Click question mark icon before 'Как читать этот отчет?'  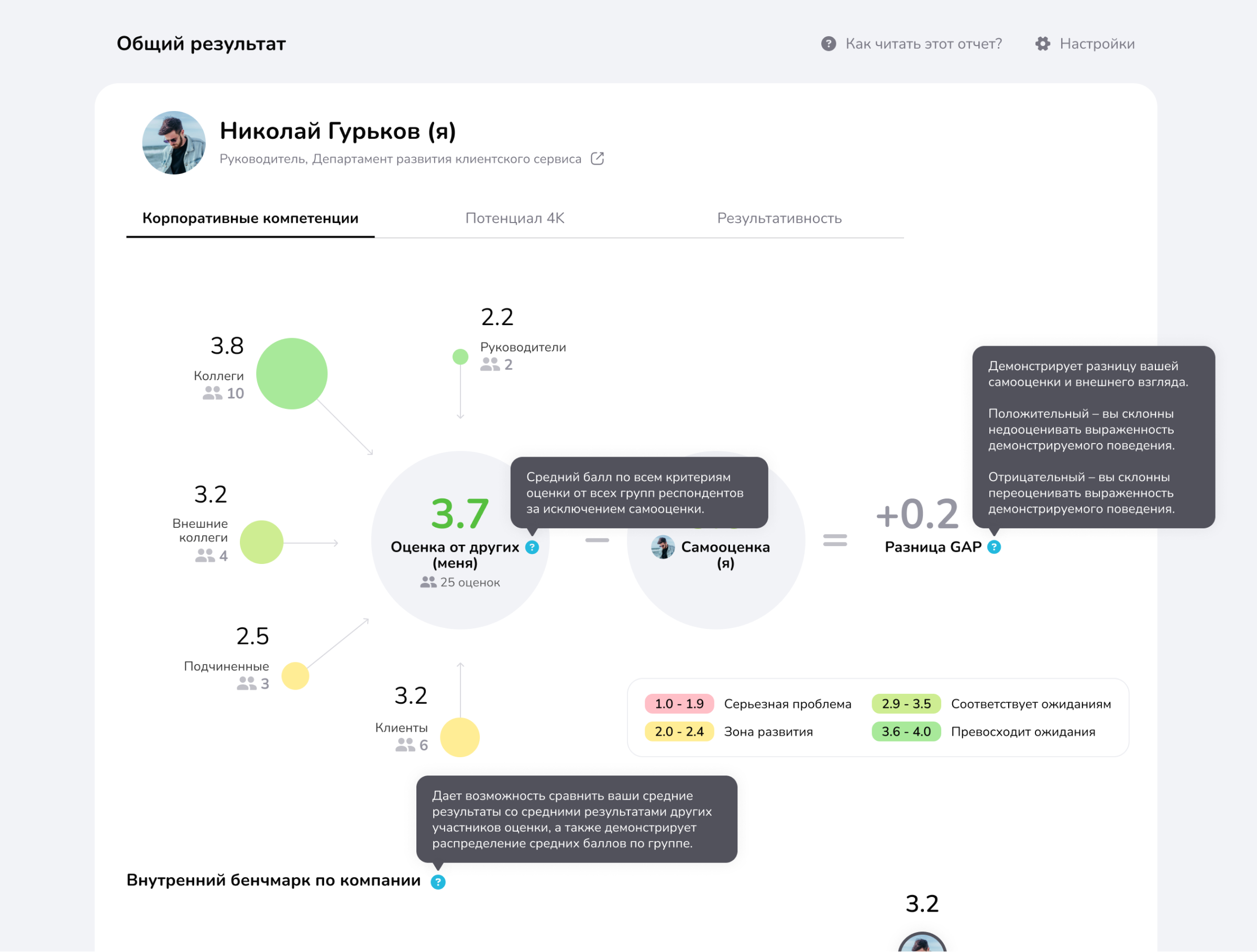click(829, 44)
